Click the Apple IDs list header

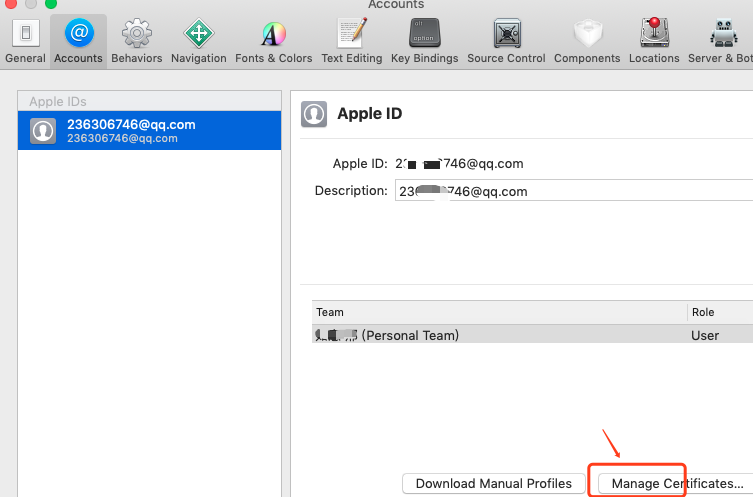click(149, 101)
